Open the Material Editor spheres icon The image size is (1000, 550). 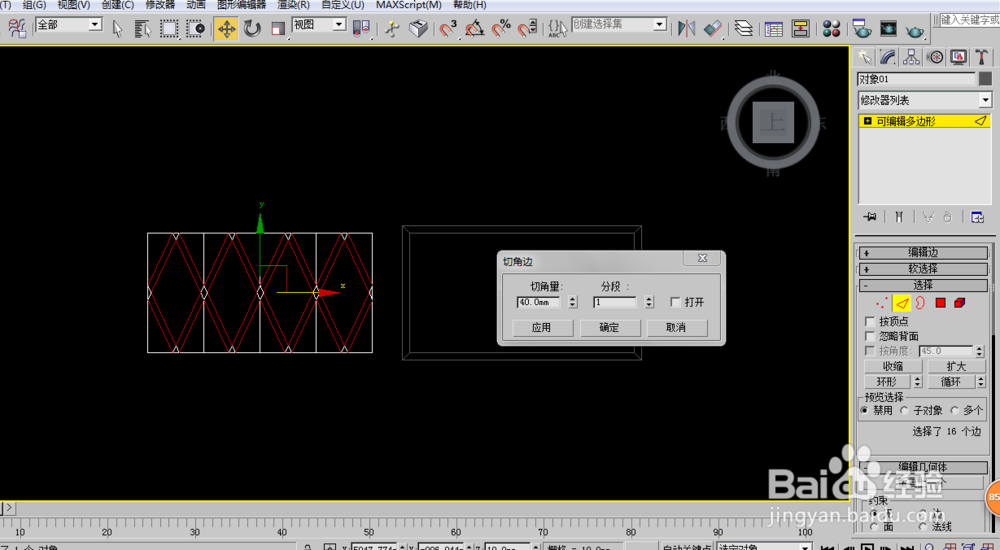pyautogui.click(x=831, y=29)
